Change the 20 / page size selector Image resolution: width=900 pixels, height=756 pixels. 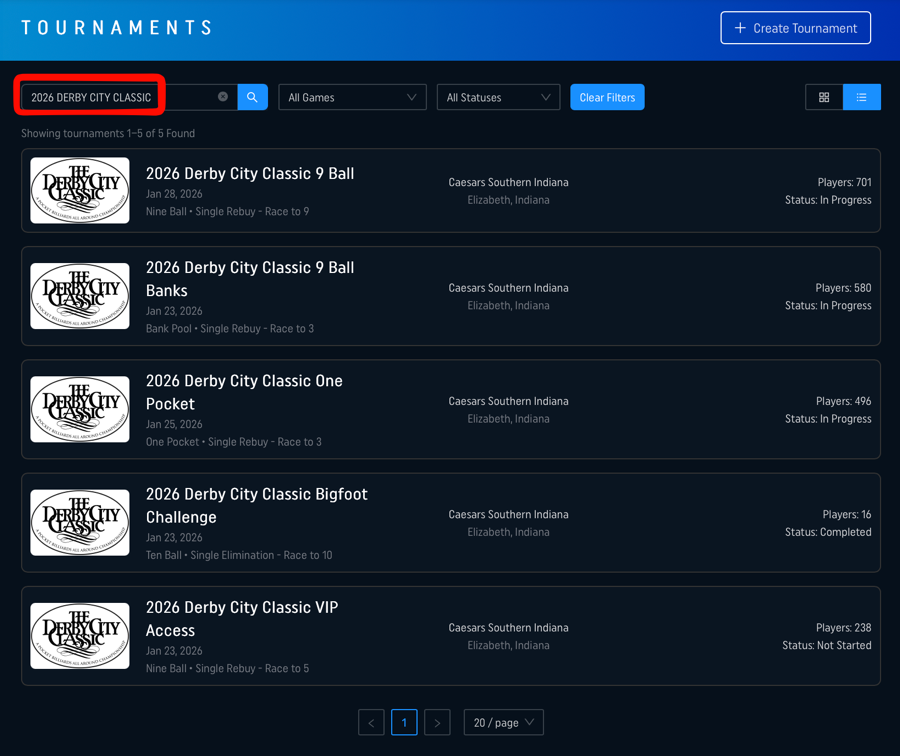point(503,722)
